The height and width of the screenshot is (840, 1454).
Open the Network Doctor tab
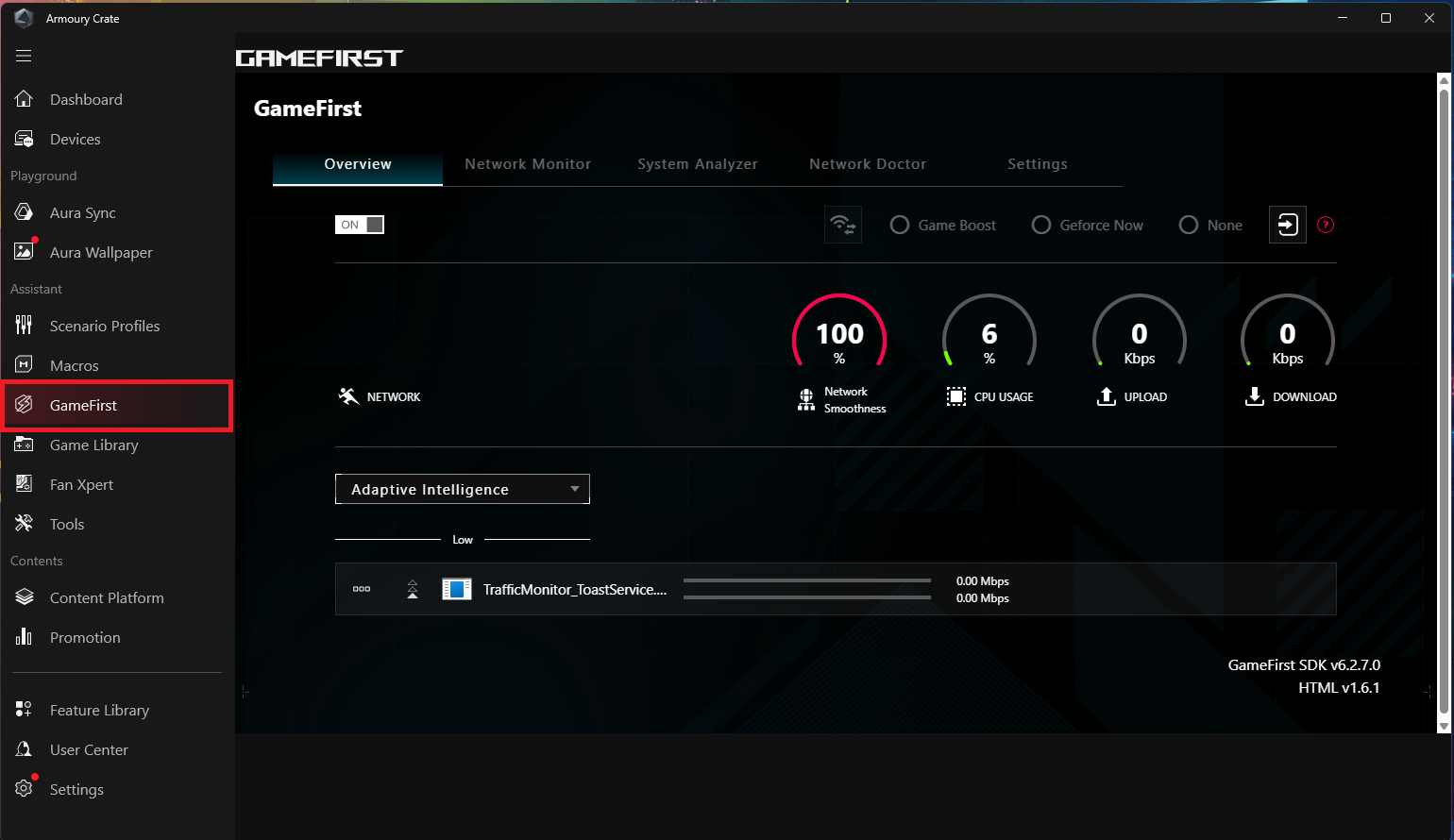tap(868, 164)
